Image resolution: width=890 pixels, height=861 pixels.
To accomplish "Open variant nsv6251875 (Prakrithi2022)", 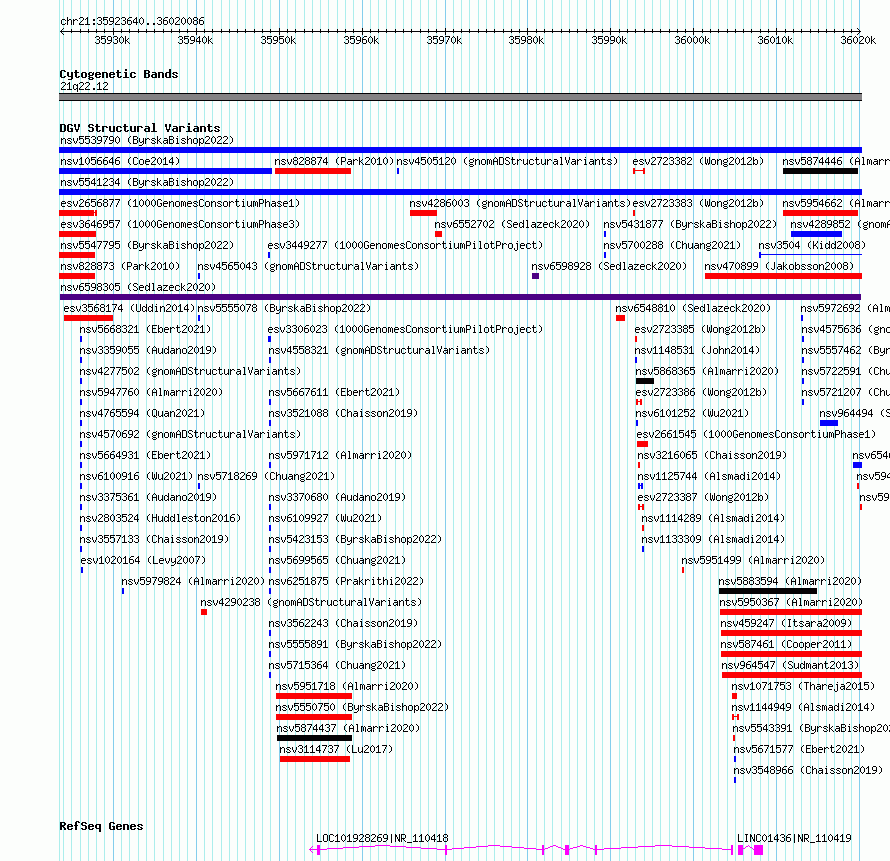I will (x=346, y=581).
